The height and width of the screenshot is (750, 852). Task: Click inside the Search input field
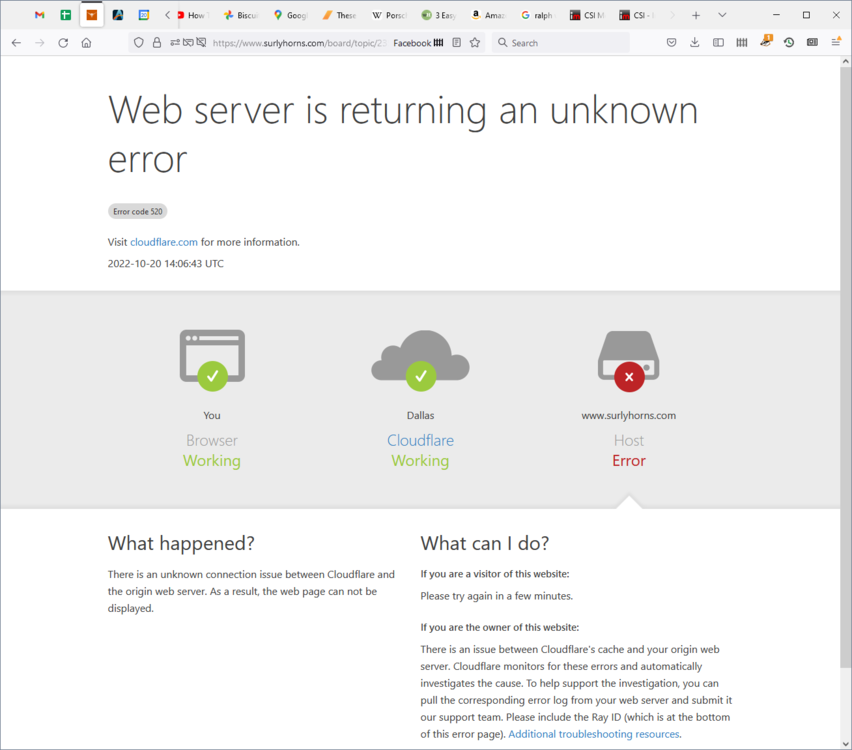point(565,43)
